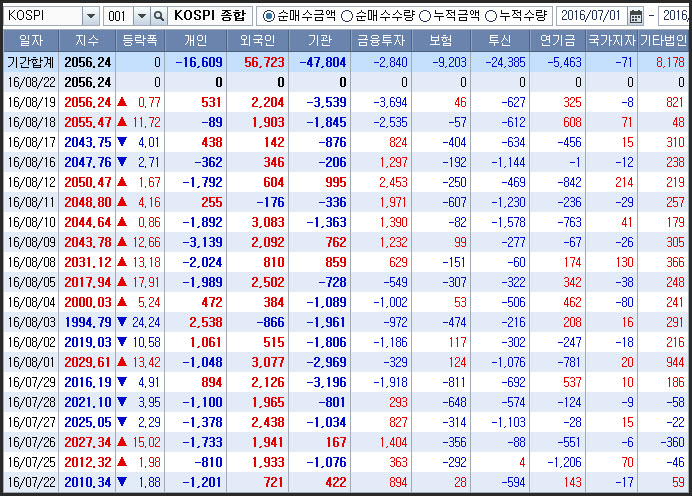Click the 지수 column header
Viewport: 692px width, 496px height.
point(87,41)
